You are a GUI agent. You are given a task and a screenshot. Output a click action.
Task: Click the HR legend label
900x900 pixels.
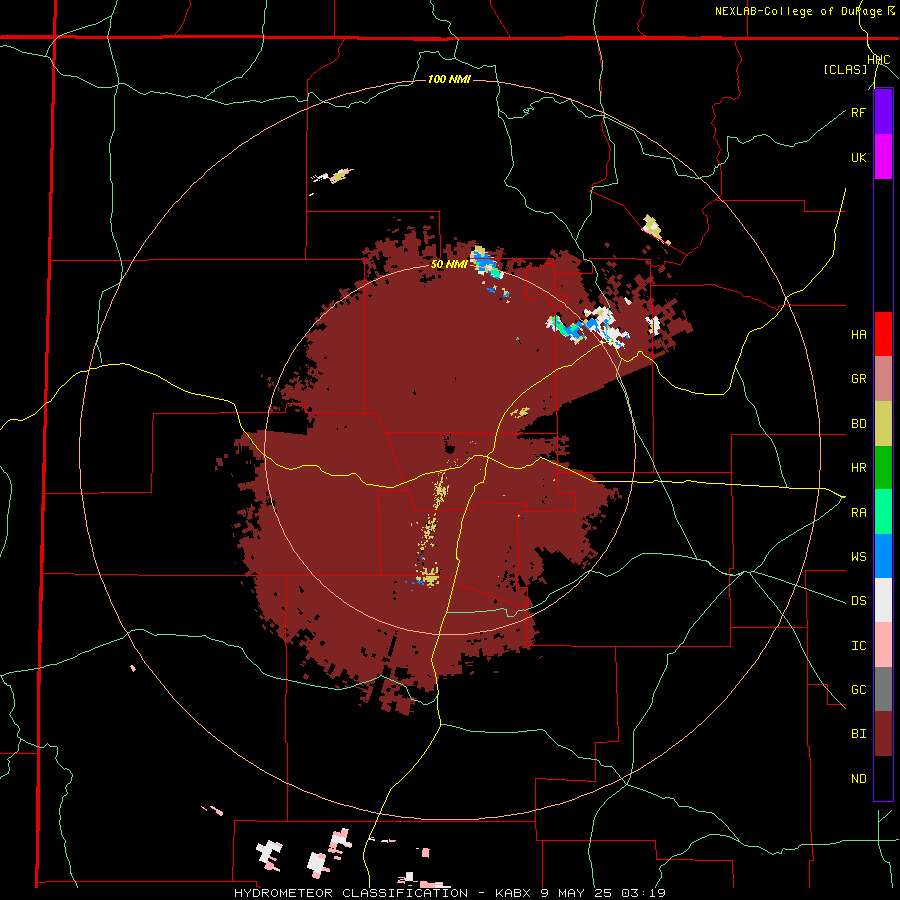(x=858, y=468)
